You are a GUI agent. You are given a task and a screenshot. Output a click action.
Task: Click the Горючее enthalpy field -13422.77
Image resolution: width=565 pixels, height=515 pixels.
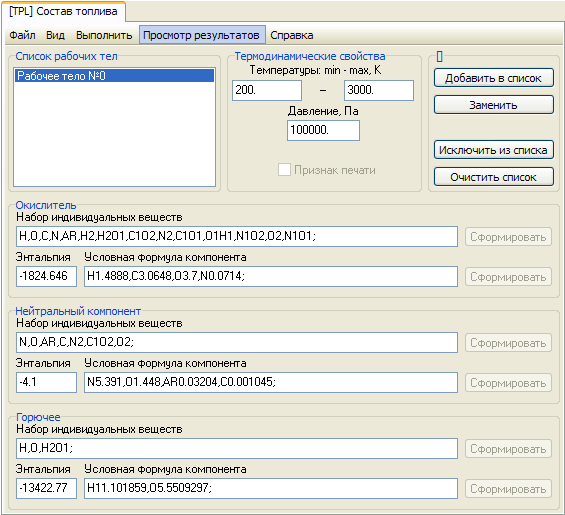coord(46,488)
